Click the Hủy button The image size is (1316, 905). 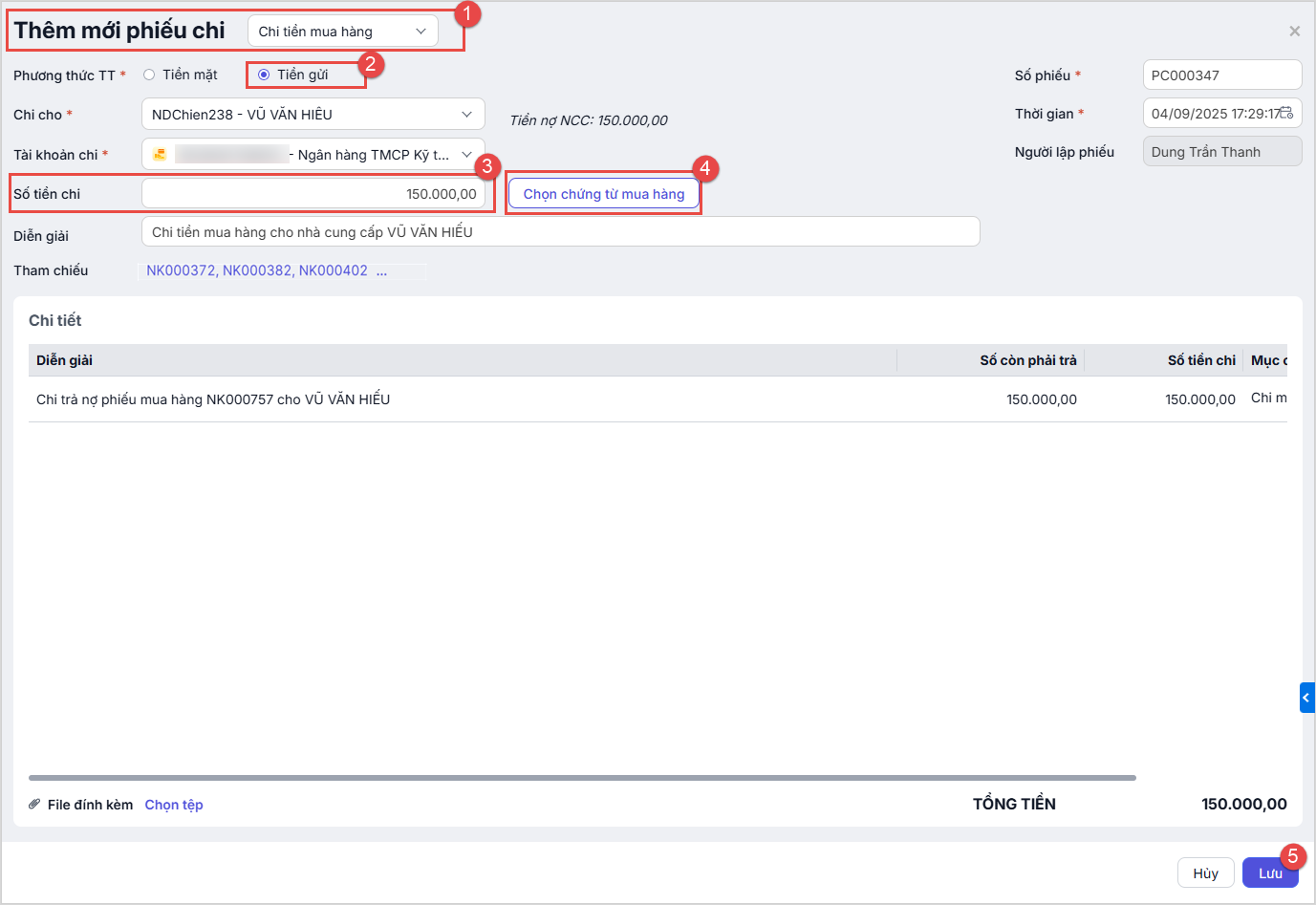[1206, 873]
